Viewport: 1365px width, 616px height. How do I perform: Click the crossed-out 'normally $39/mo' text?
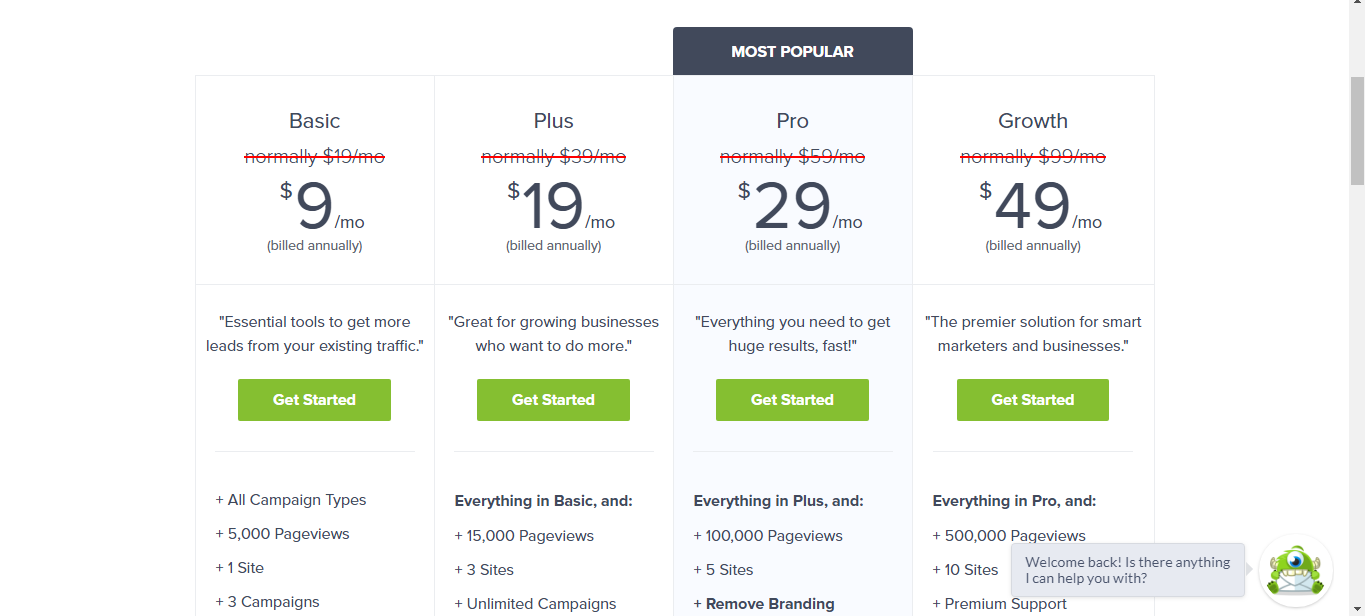(x=553, y=157)
